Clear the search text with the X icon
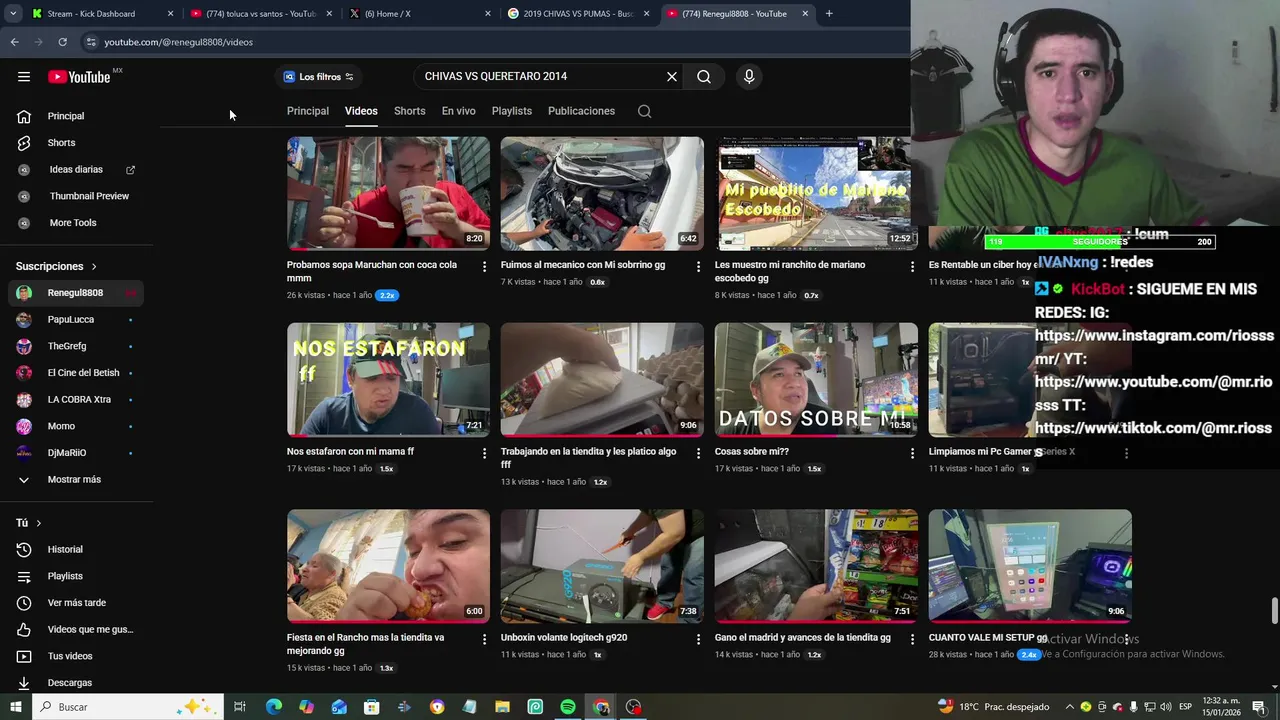 (x=672, y=77)
